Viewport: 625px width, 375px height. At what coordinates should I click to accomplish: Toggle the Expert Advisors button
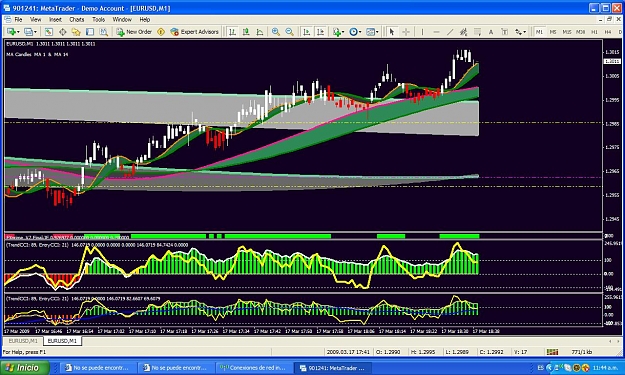pos(195,32)
